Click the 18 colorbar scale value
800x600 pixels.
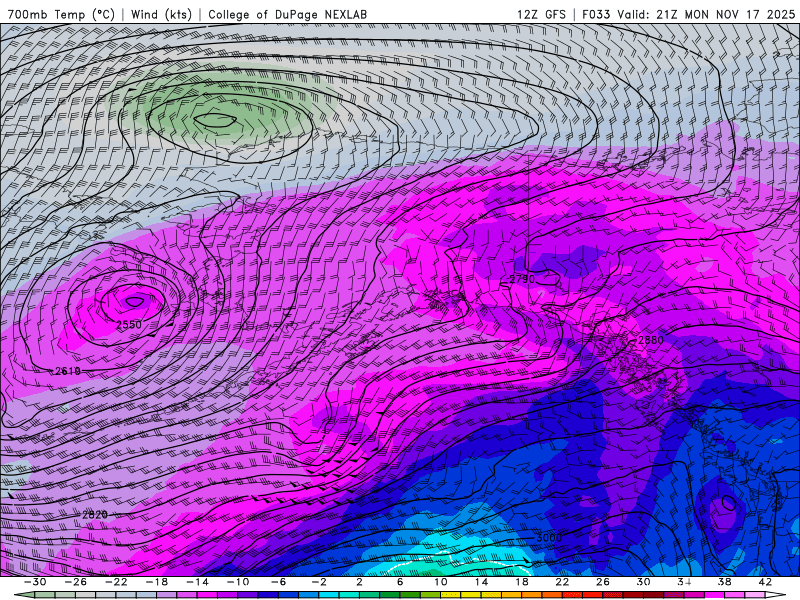[x=521, y=582]
